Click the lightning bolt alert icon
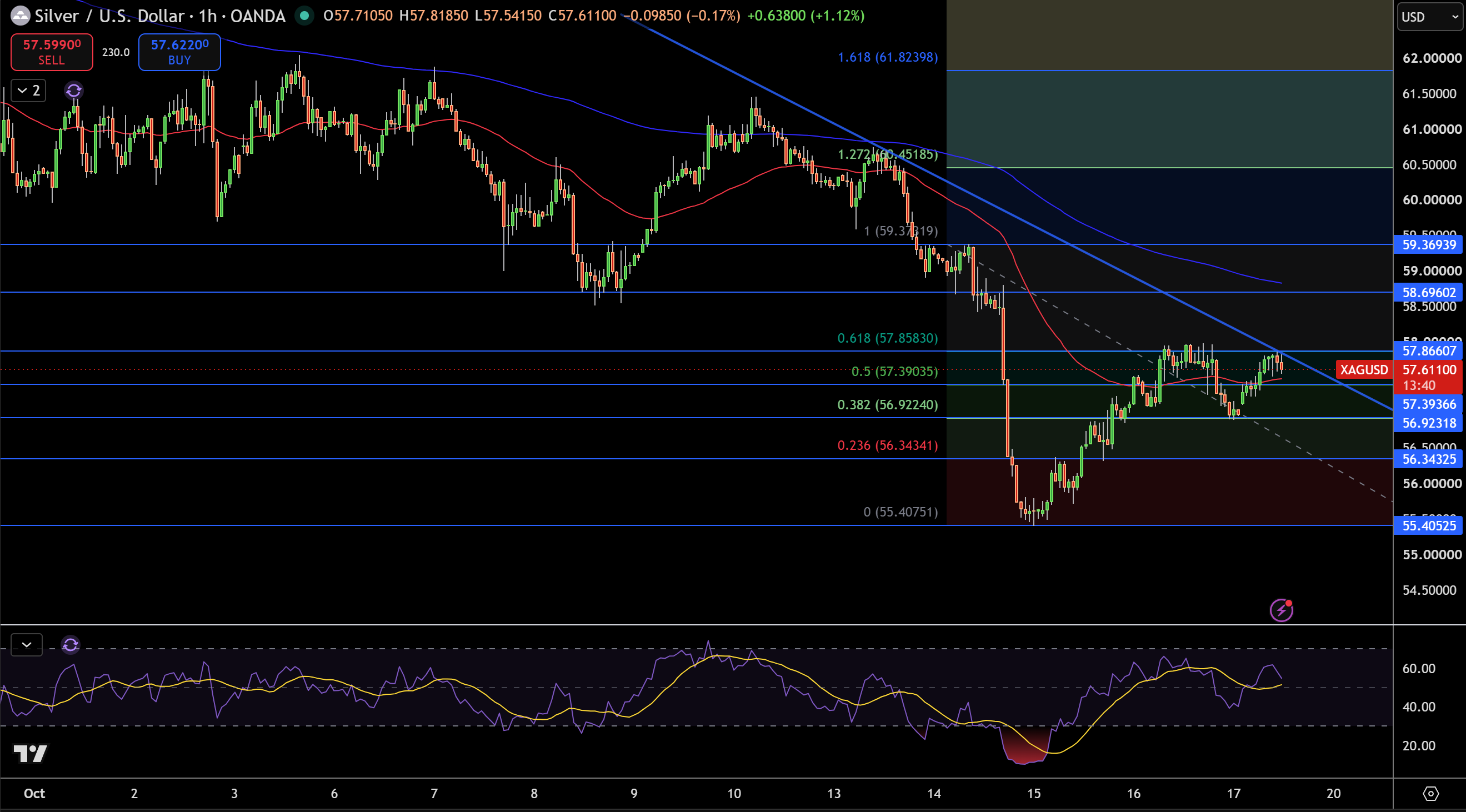The height and width of the screenshot is (812, 1466). pyautogui.click(x=1281, y=610)
